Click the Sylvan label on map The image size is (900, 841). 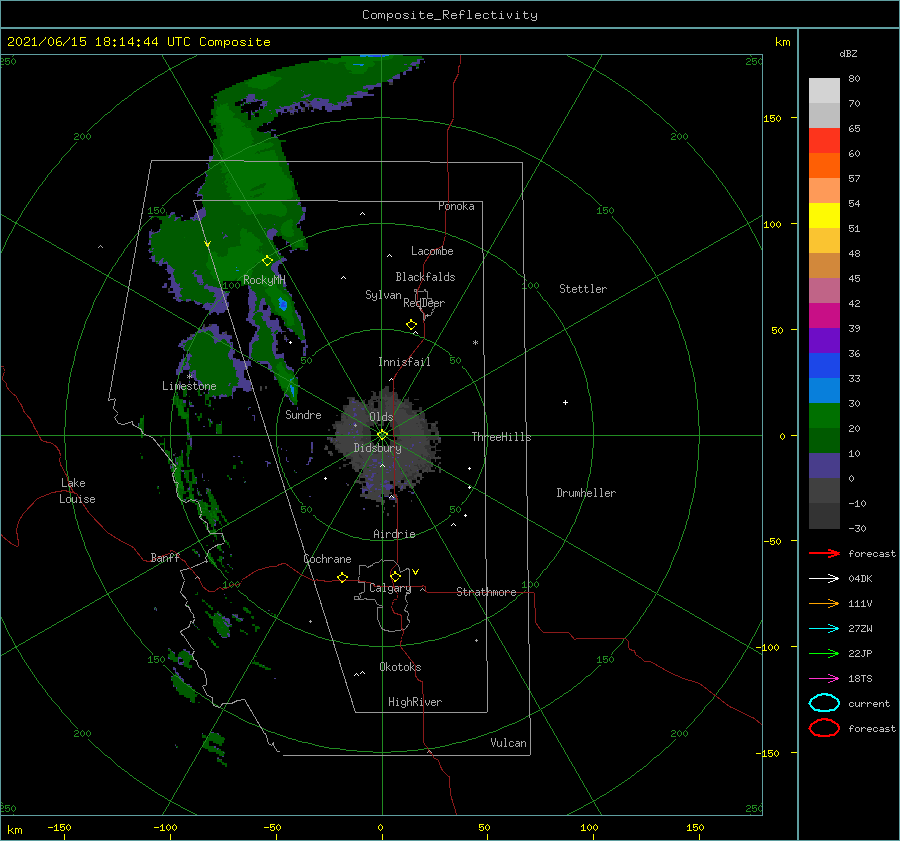(383, 295)
